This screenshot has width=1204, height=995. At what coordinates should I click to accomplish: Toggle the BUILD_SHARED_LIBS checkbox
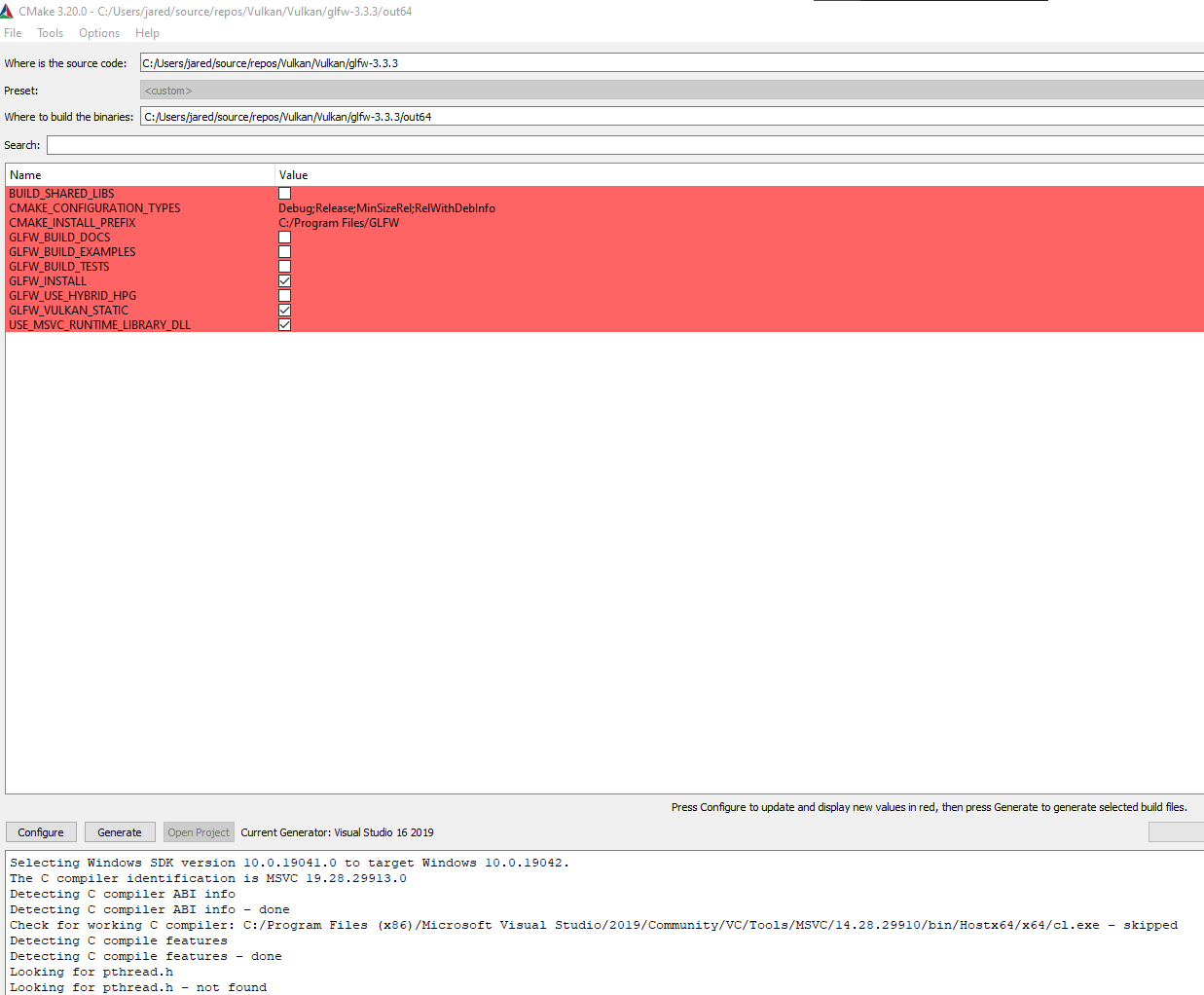coord(285,194)
